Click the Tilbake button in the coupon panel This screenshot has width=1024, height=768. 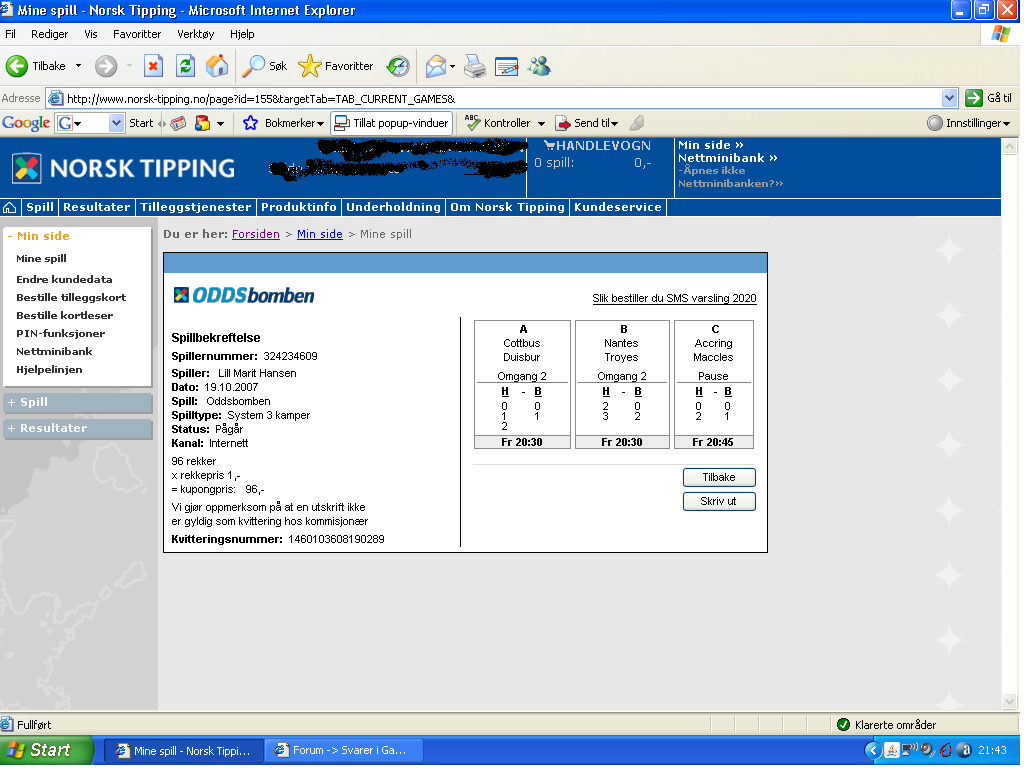pos(719,477)
